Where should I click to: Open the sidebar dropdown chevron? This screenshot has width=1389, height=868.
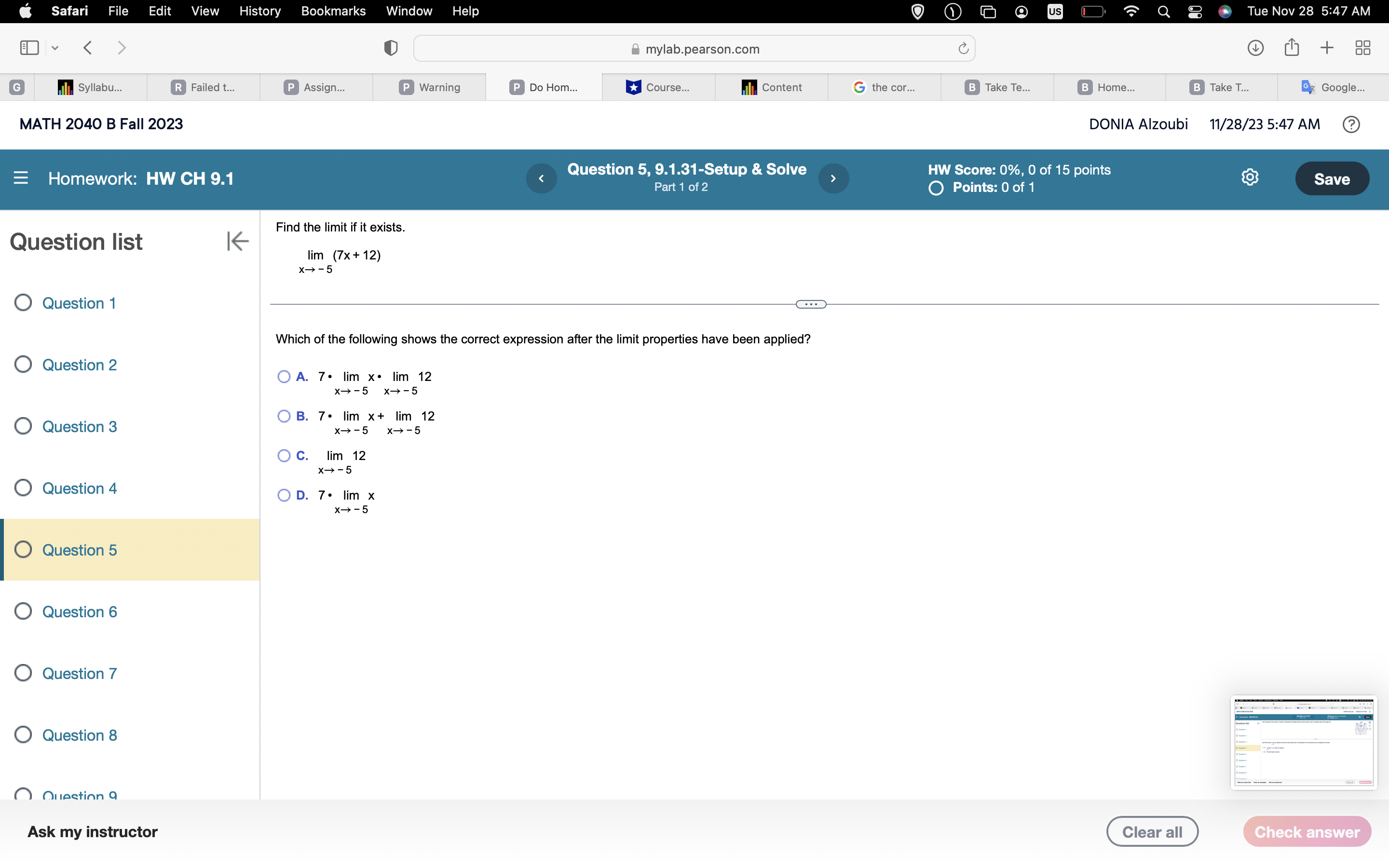click(54, 48)
